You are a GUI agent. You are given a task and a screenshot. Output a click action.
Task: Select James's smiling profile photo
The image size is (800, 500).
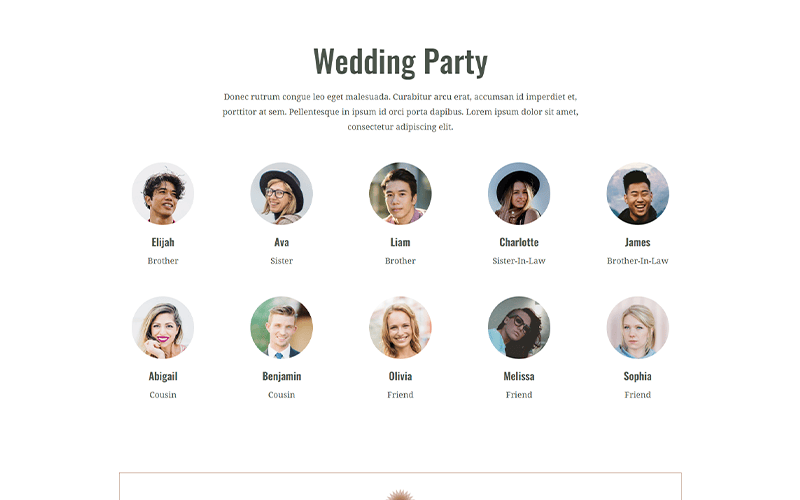point(638,193)
